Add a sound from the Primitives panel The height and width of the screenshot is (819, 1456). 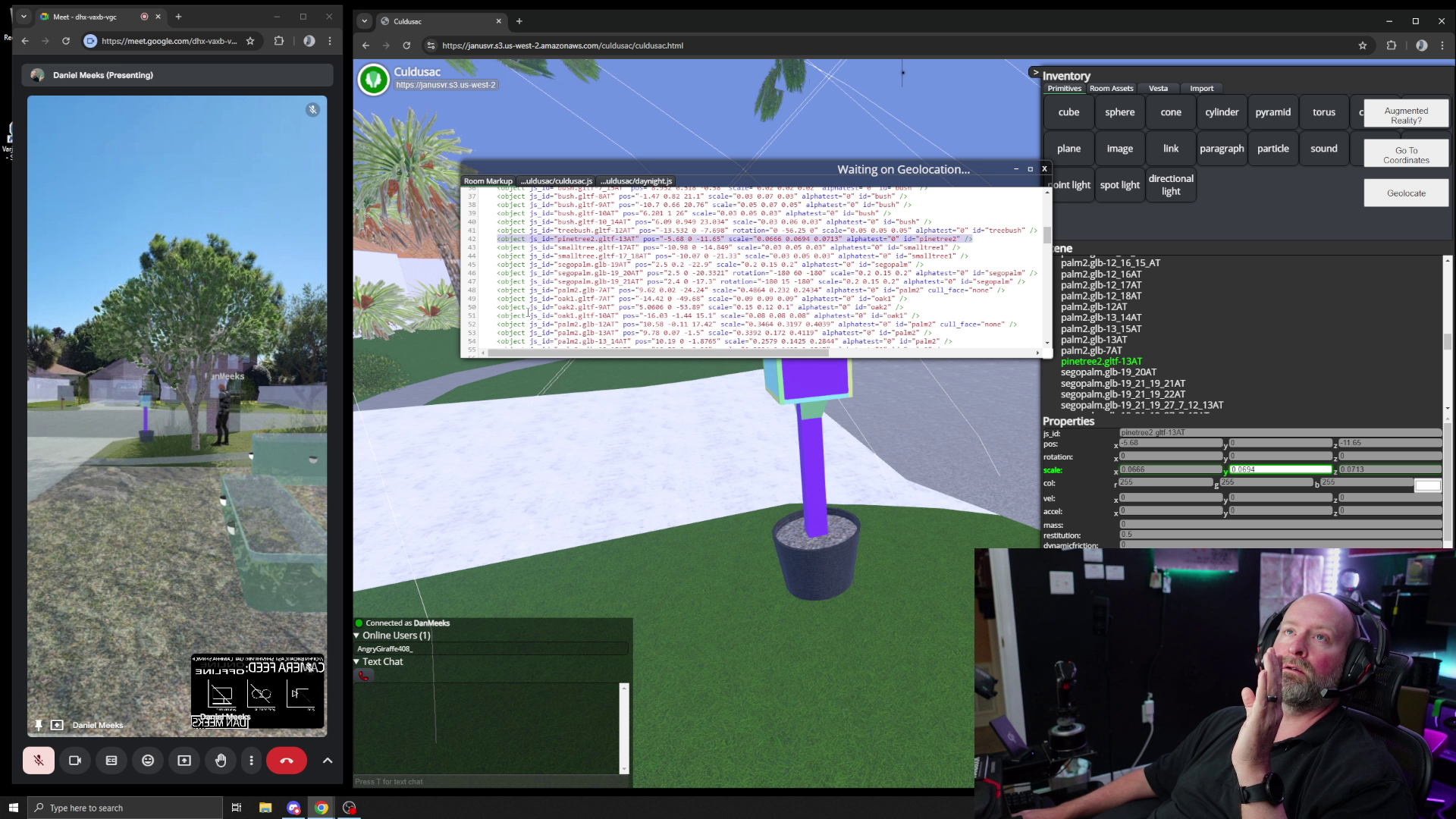coord(1323,148)
